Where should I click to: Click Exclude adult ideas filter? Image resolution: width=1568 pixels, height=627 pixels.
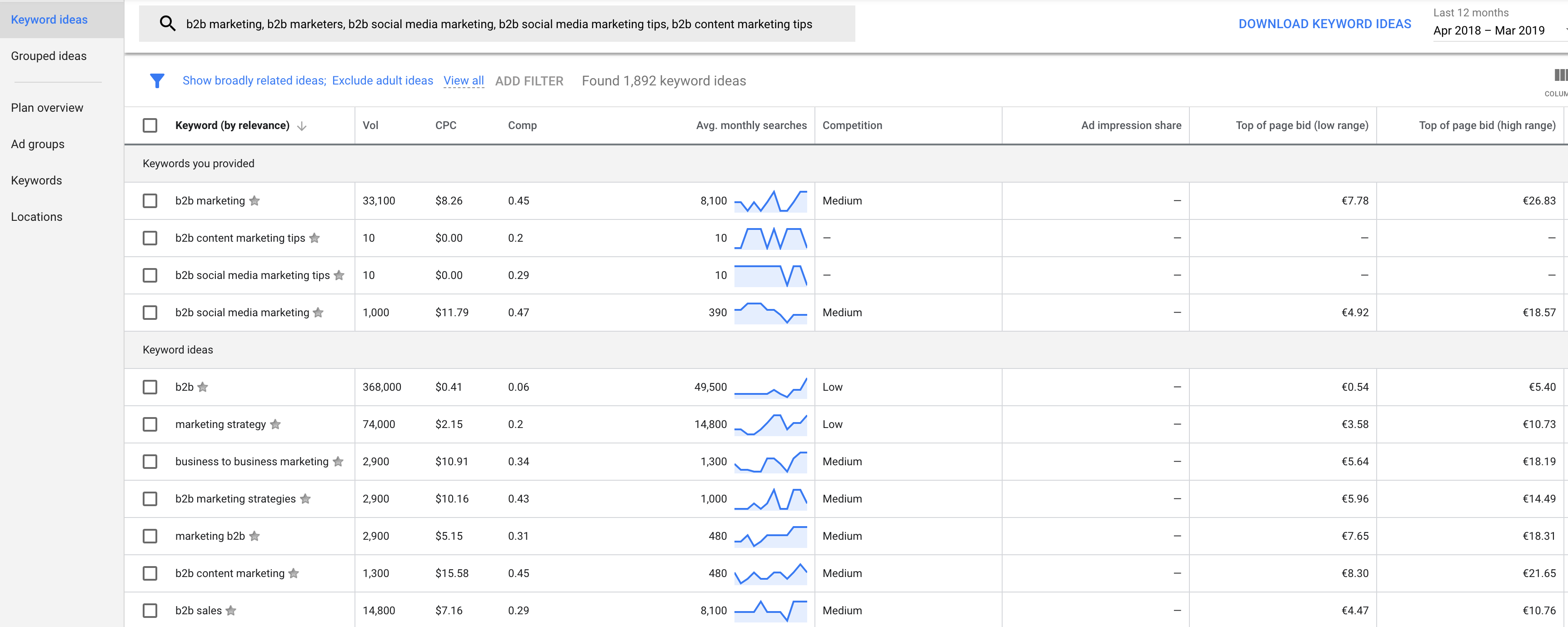coord(382,80)
